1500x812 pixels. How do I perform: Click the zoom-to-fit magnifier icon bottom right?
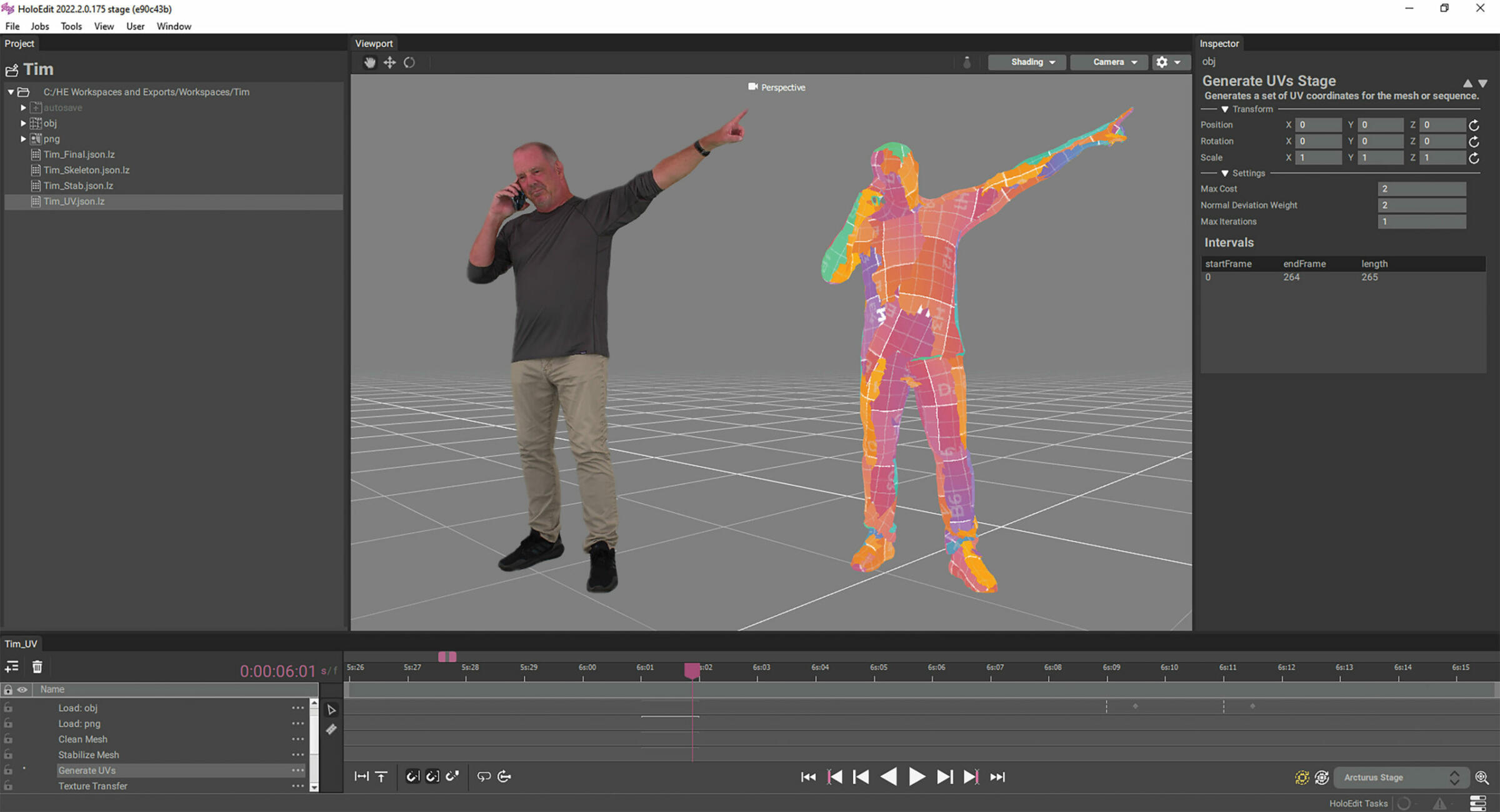(1482, 778)
